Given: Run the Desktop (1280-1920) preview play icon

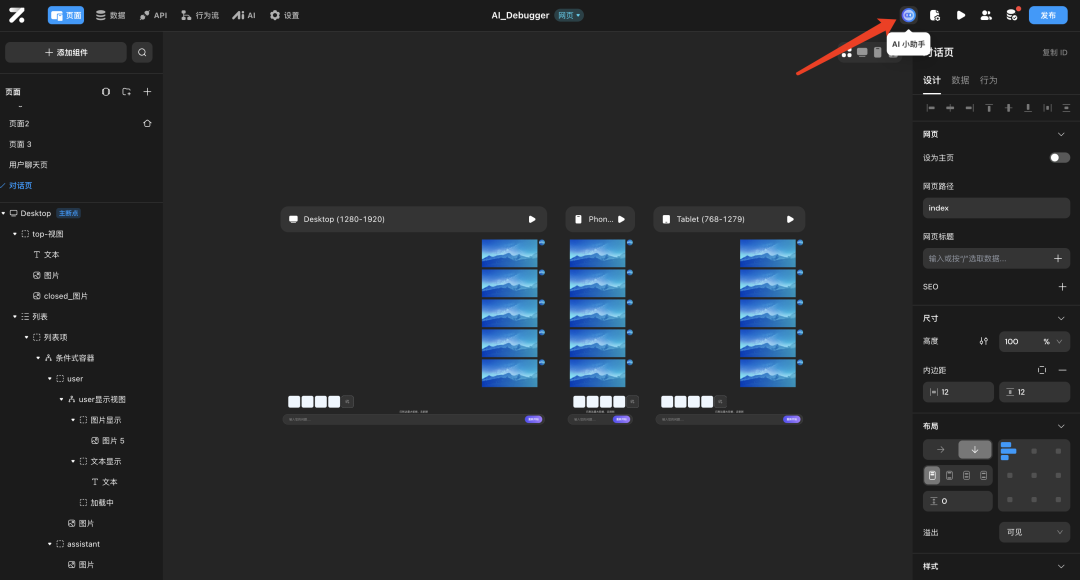Looking at the screenshot, I should coord(532,219).
